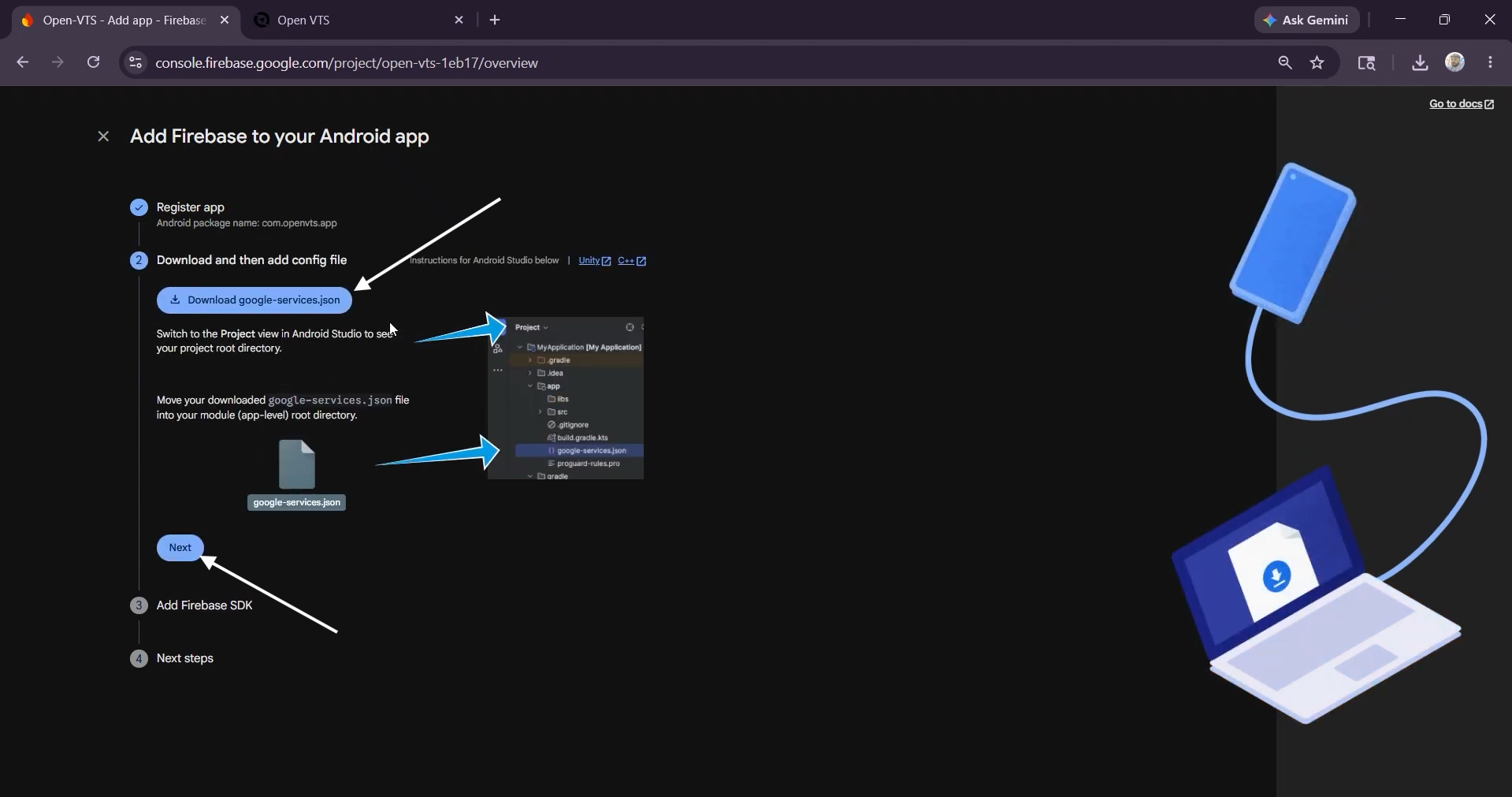The width and height of the screenshot is (1512, 797).
Task: Click the Next steps step heading
Action: pos(185,658)
